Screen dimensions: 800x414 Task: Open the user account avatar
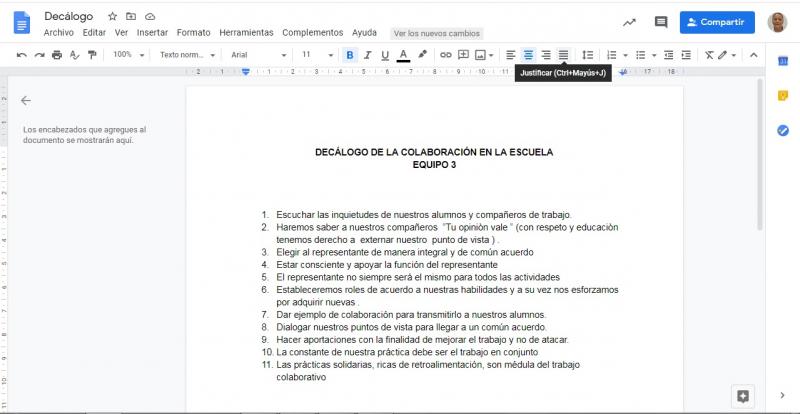click(x=777, y=22)
